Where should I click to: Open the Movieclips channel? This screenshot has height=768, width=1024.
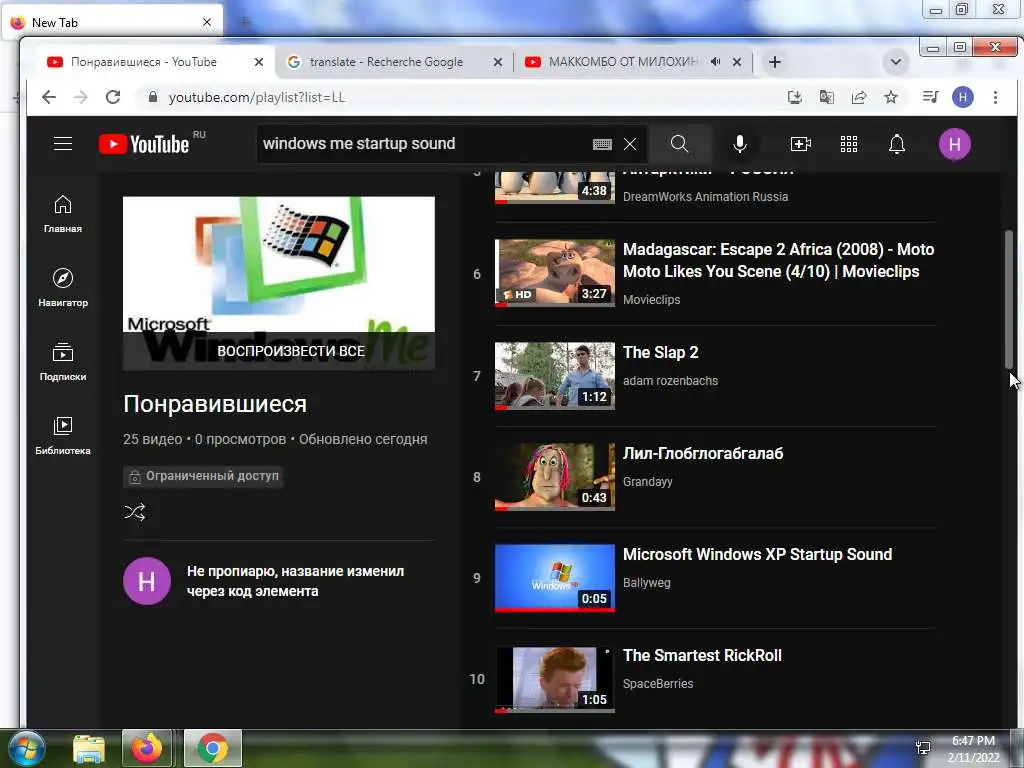coord(651,300)
